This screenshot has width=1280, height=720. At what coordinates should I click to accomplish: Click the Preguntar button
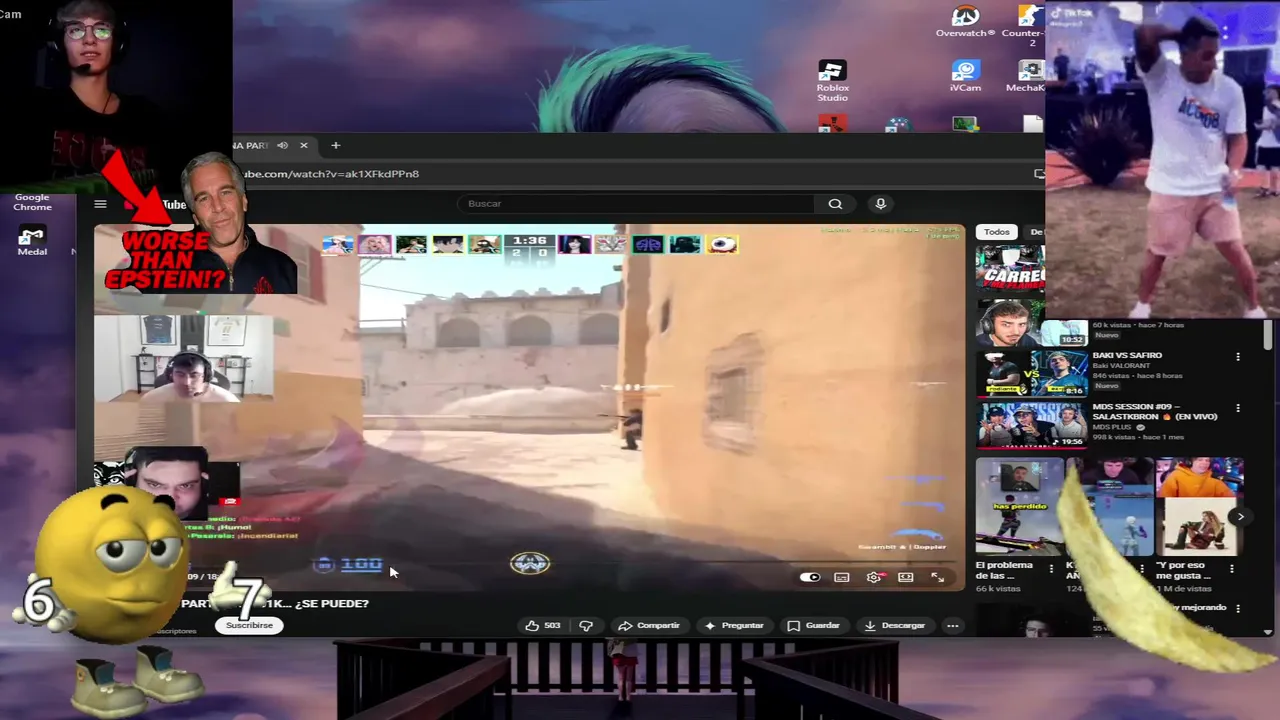[x=734, y=625]
